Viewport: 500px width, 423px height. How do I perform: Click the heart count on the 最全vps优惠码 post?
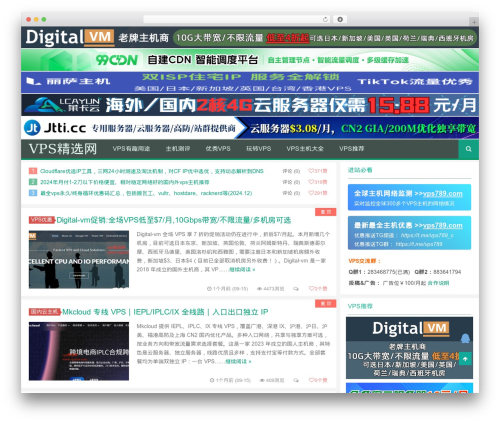click(318, 193)
